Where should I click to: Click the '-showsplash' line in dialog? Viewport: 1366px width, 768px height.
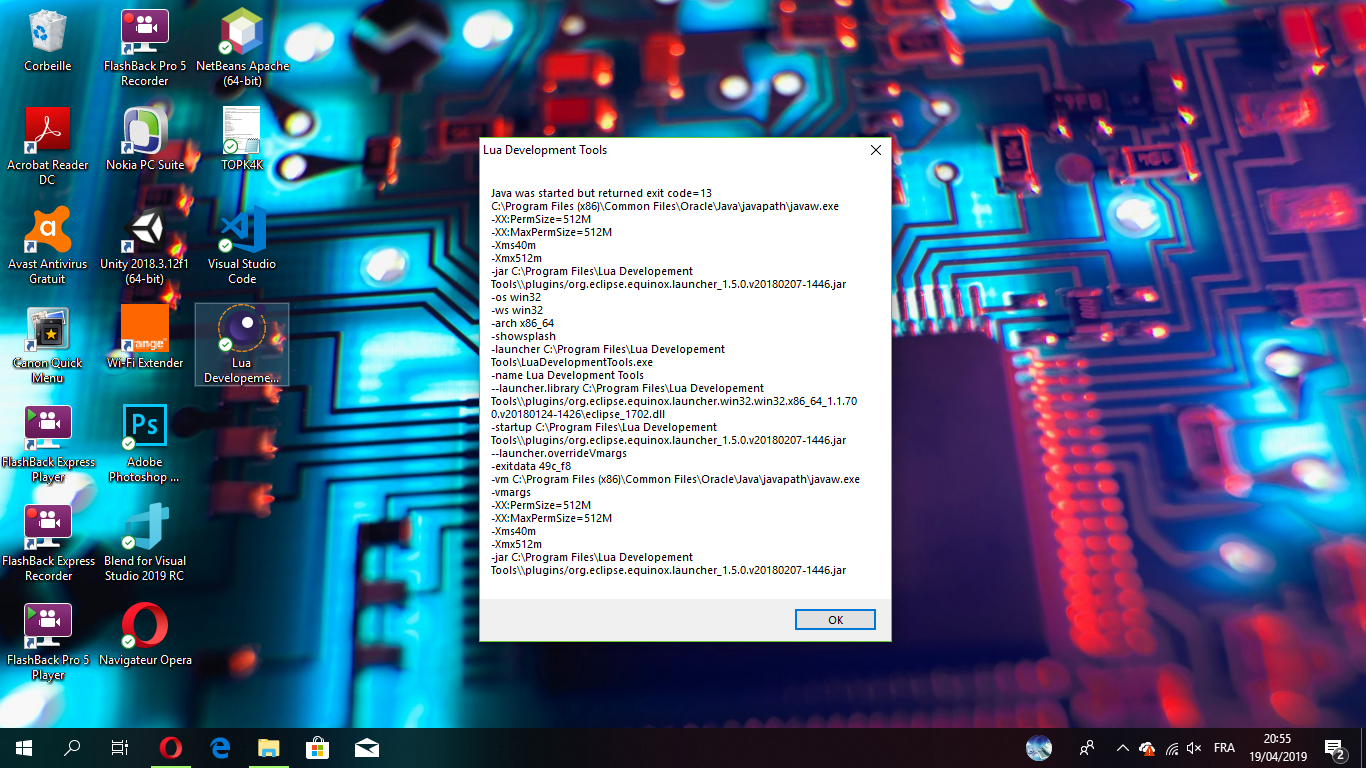(523, 336)
